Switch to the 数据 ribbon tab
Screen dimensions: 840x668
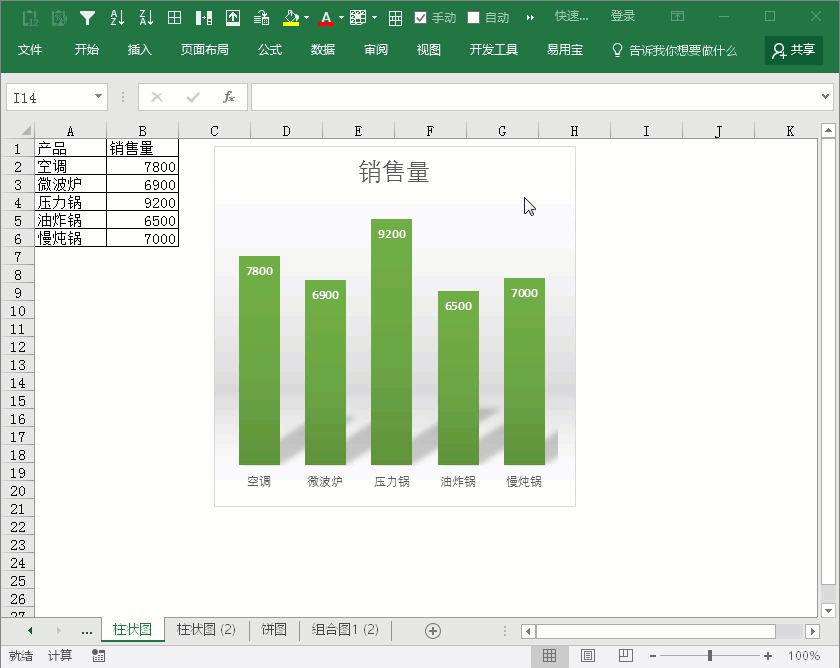tap(322, 49)
